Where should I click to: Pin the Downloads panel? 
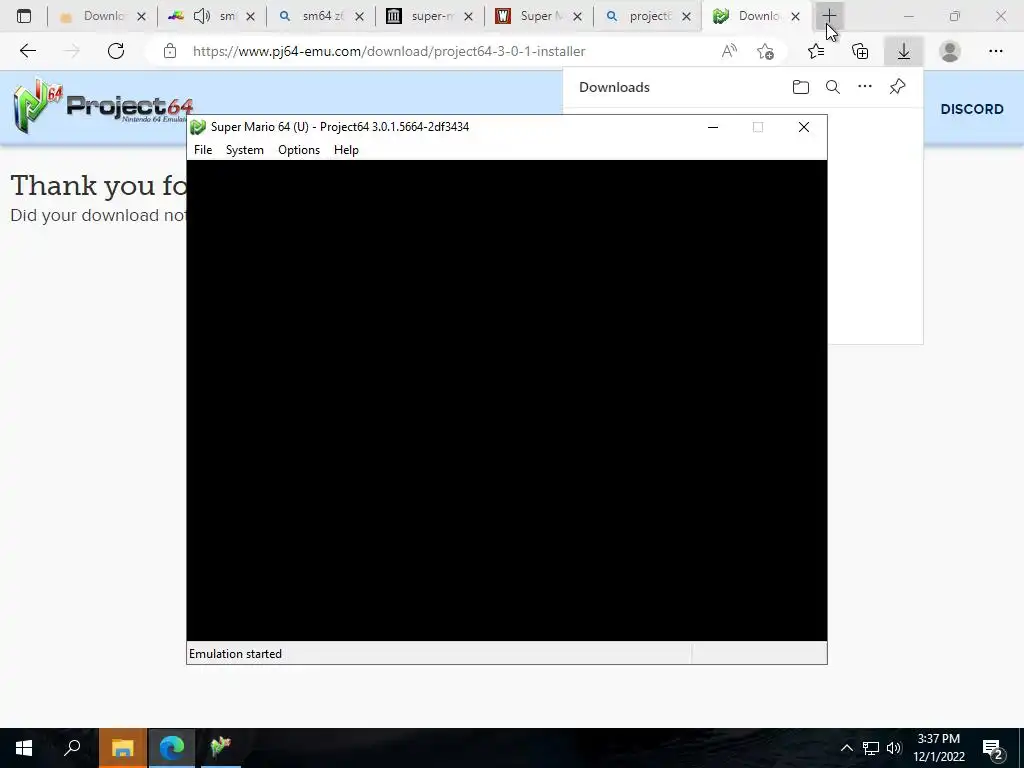(x=897, y=87)
